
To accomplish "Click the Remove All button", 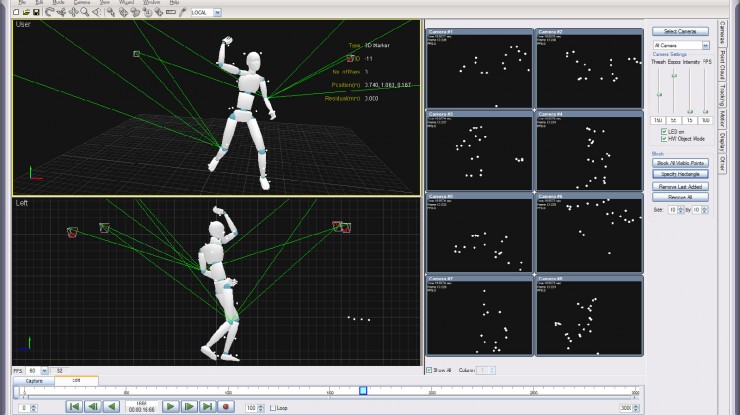I will click(x=680, y=197).
